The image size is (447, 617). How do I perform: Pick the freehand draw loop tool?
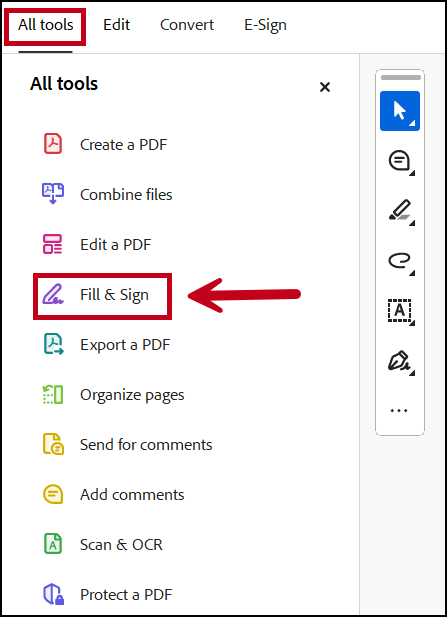(400, 261)
